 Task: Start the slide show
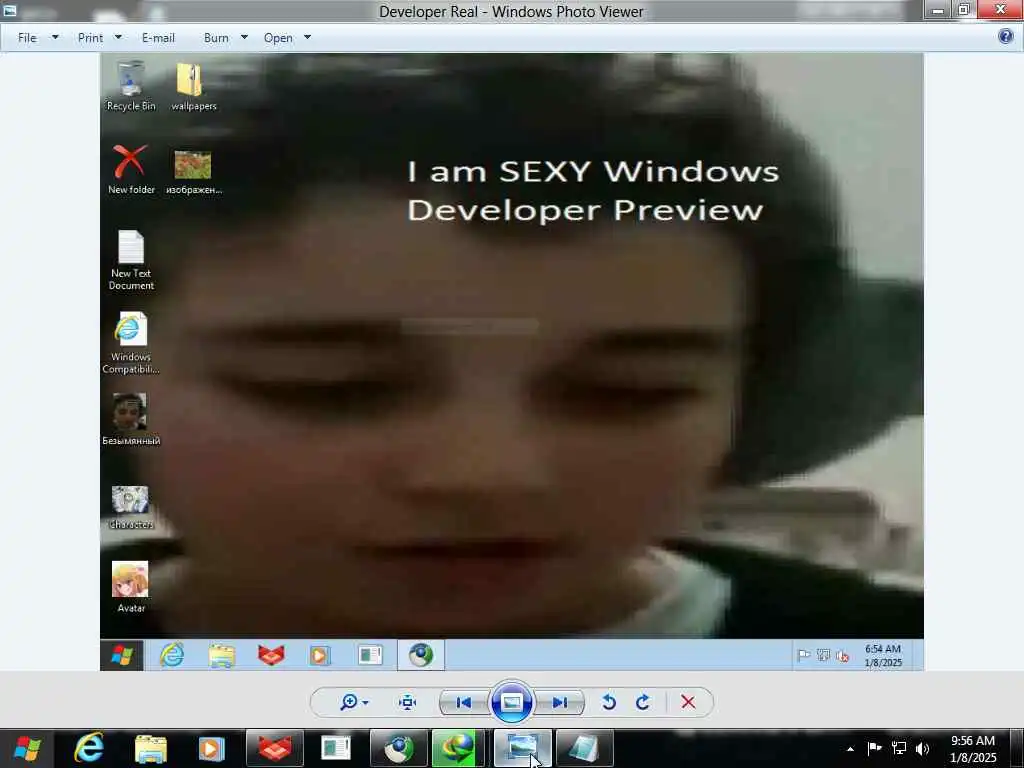pyautogui.click(x=511, y=703)
